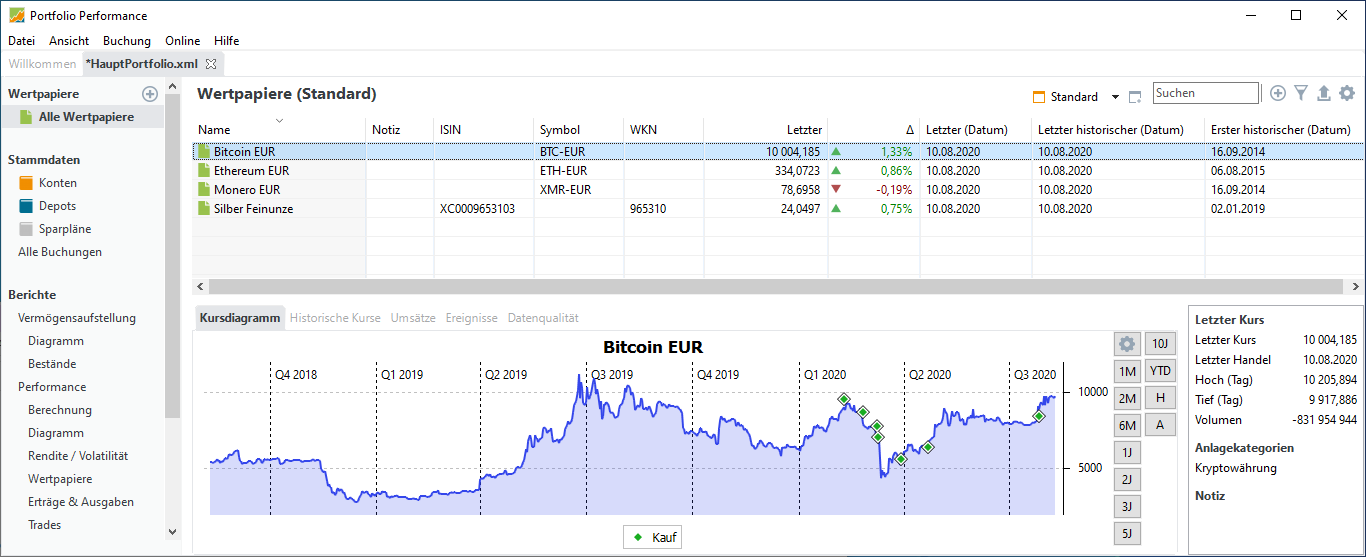Focus the Suchen search field
Viewport: 1366px width, 557px height.
tap(1205, 93)
